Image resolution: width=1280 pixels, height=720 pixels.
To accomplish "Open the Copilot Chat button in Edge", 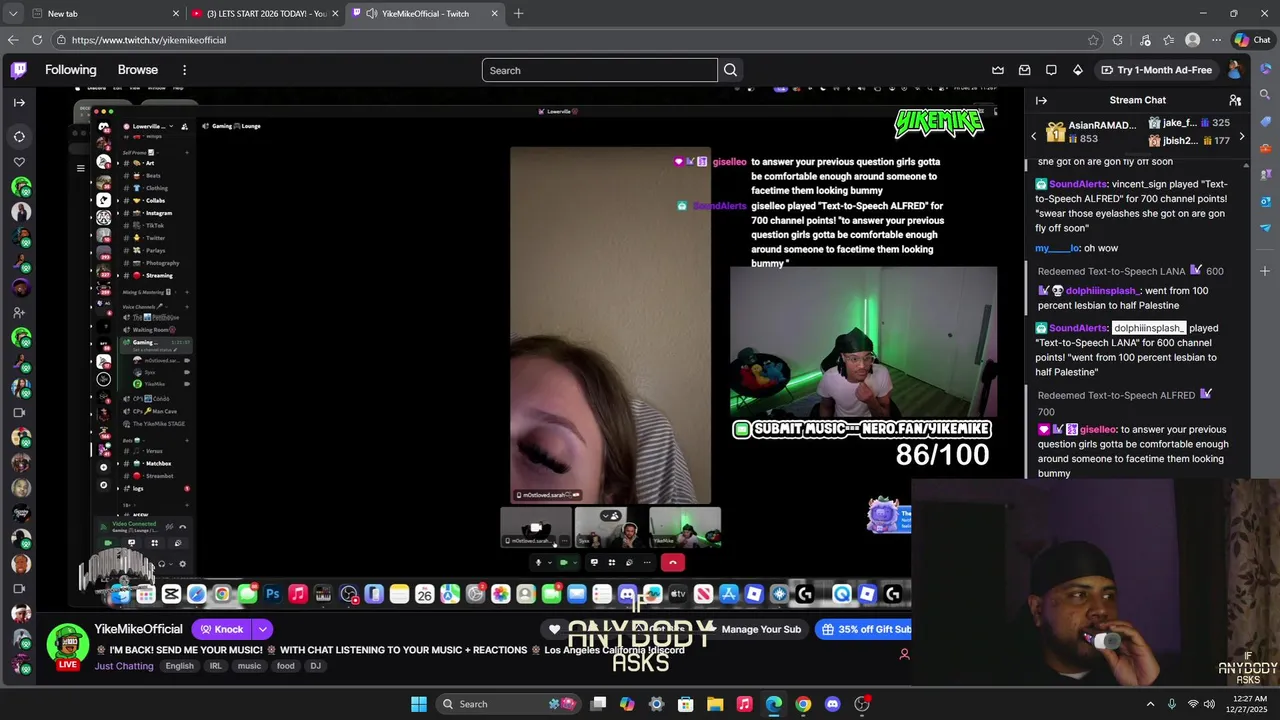I will [x=1253, y=40].
